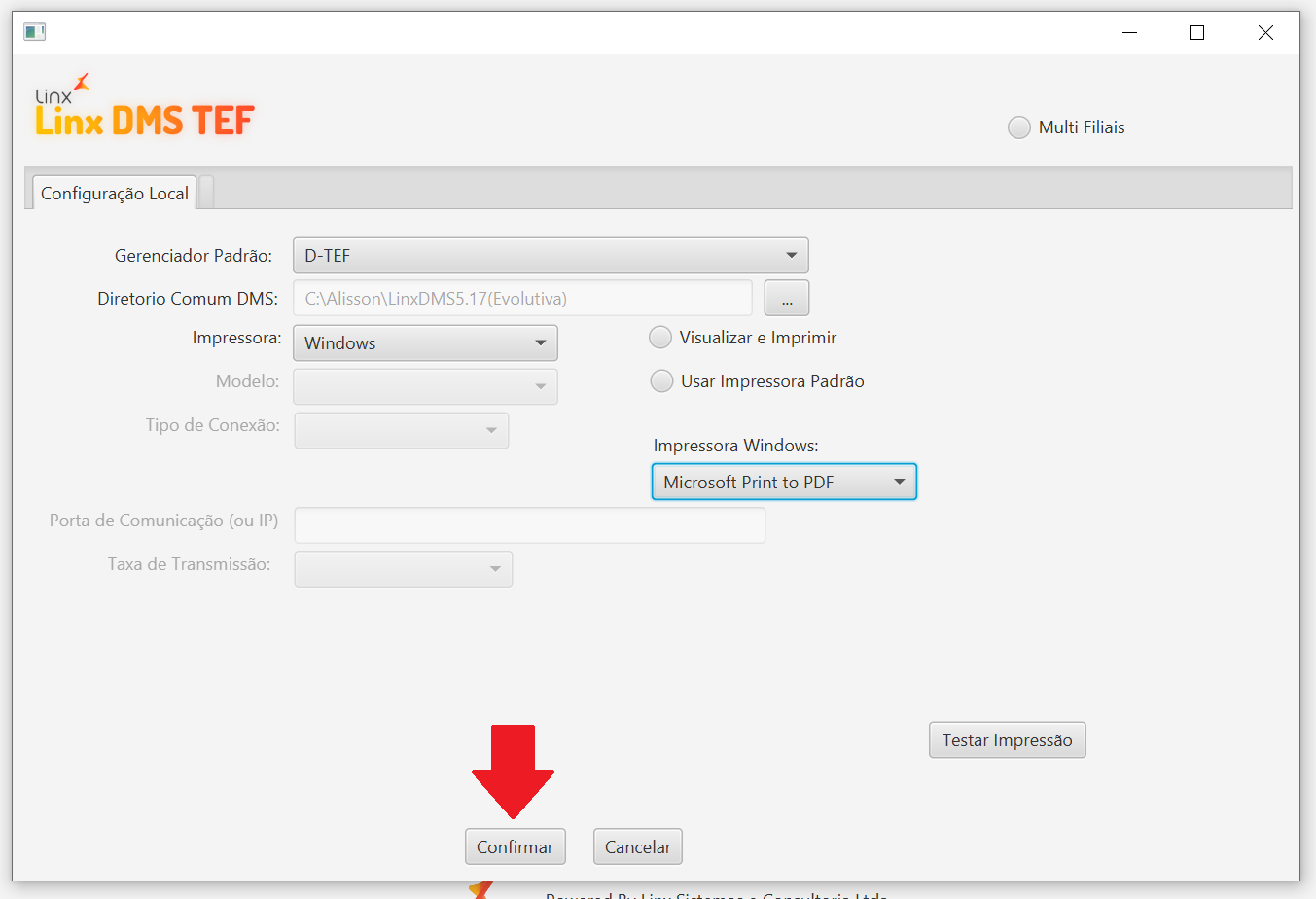Maximize the Linx DMS TEF window

(x=1197, y=32)
